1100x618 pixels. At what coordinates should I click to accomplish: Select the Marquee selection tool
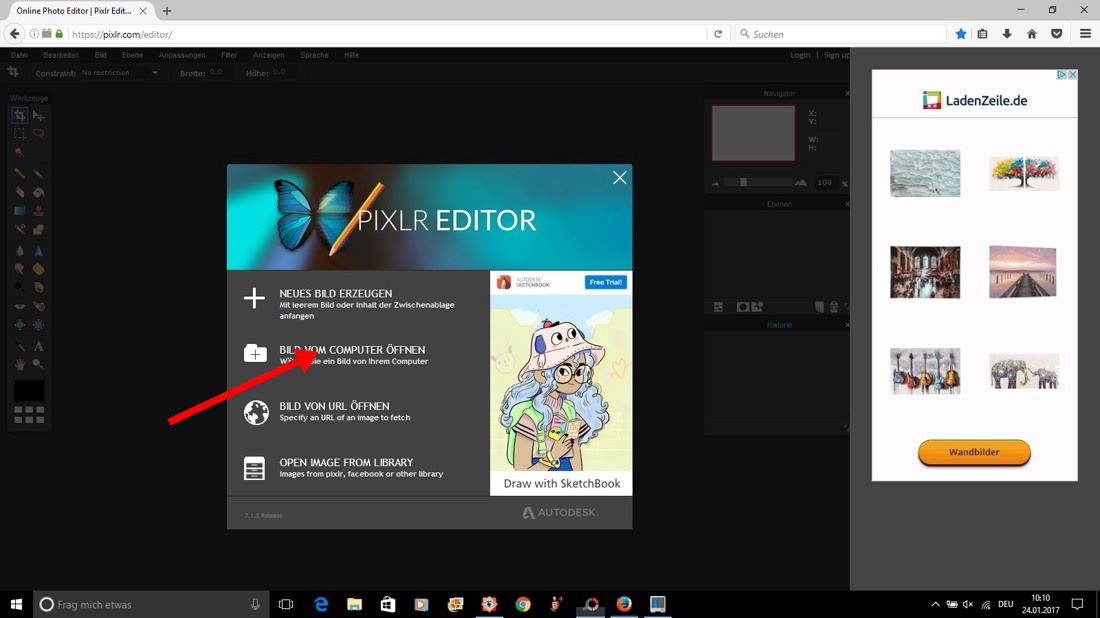tap(20, 133)
